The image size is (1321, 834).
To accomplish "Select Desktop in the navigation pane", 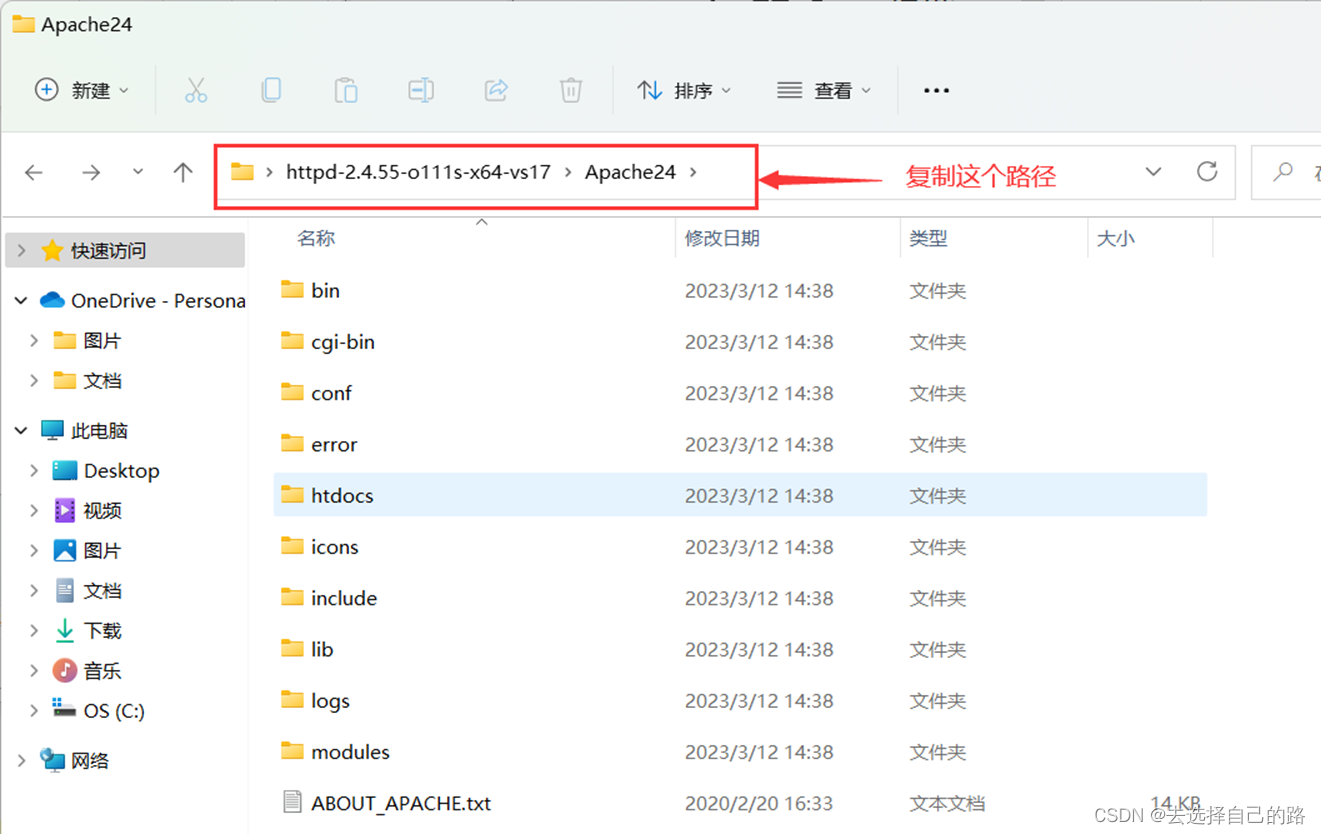I will (x=121, y=470).
